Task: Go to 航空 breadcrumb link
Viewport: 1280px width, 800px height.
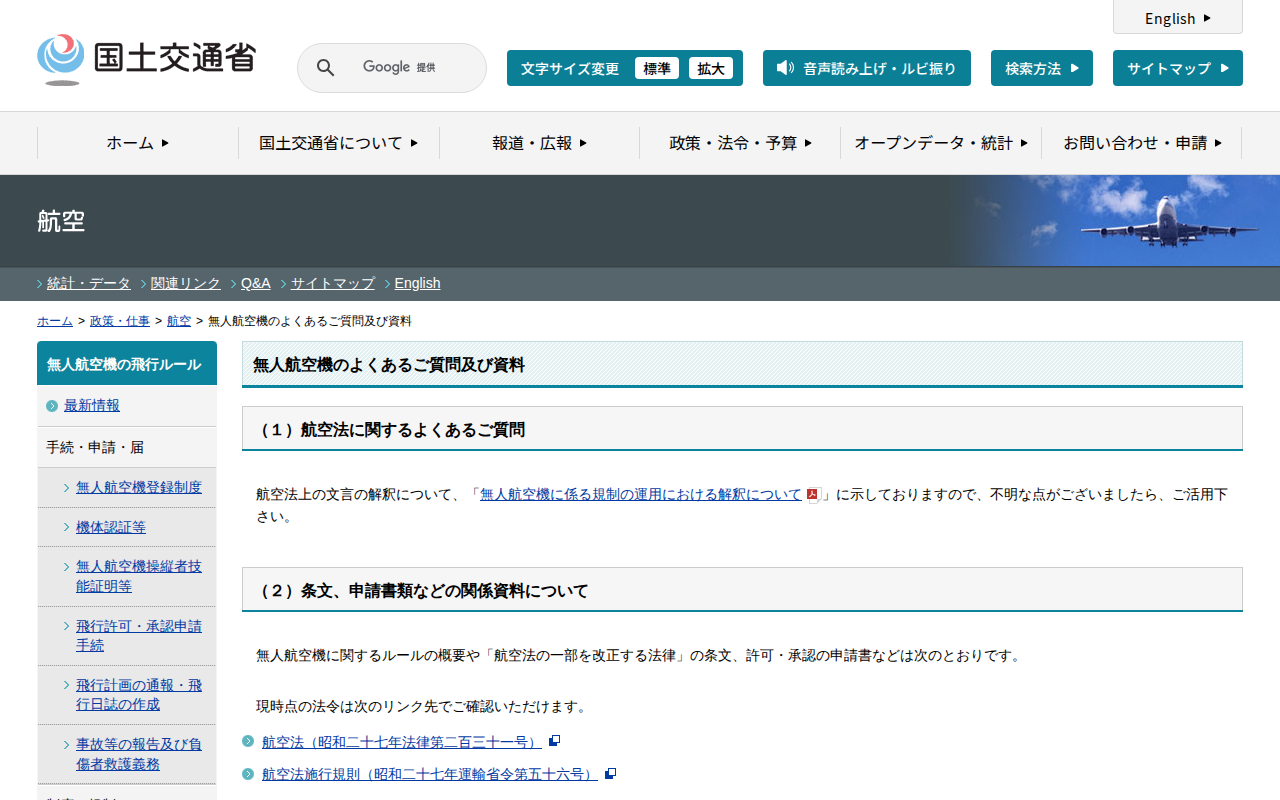Action: click(x=179, y=321)
